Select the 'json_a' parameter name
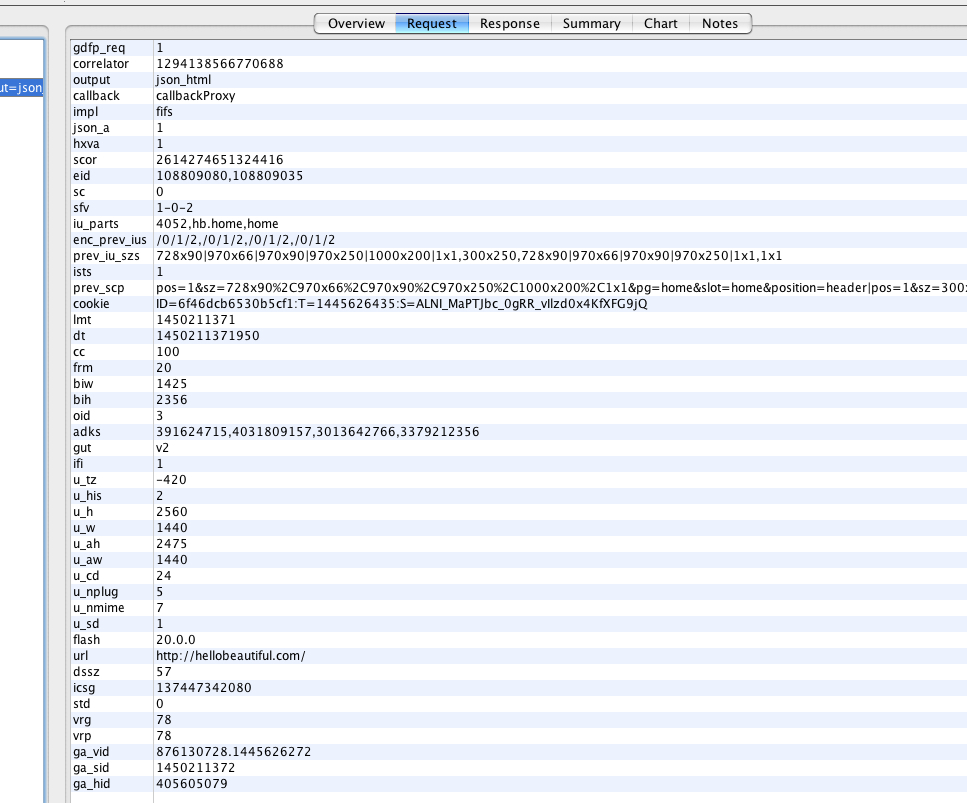967x803 pixels. coord(91,128)
